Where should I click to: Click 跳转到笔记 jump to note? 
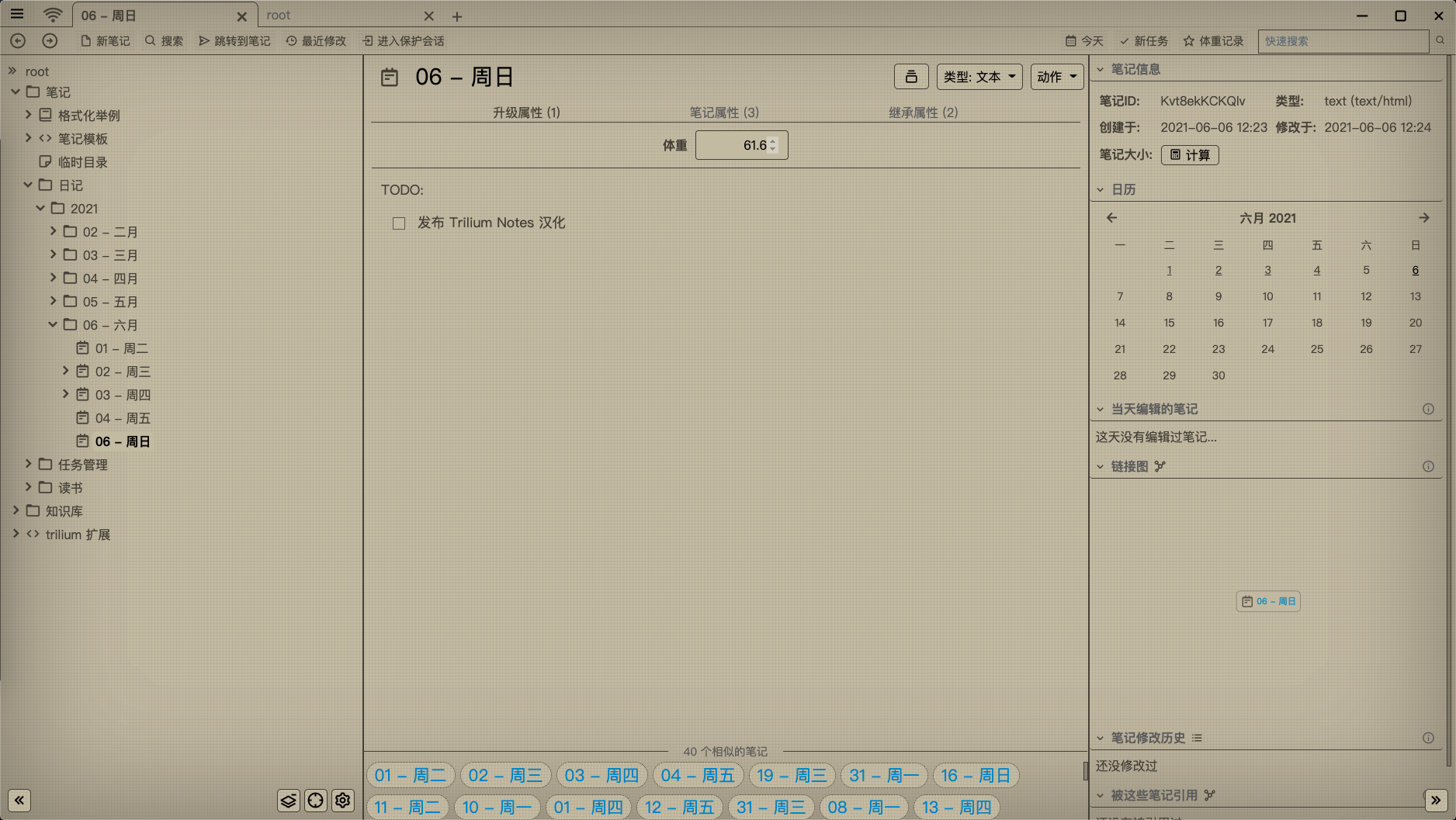pos(234,40)
